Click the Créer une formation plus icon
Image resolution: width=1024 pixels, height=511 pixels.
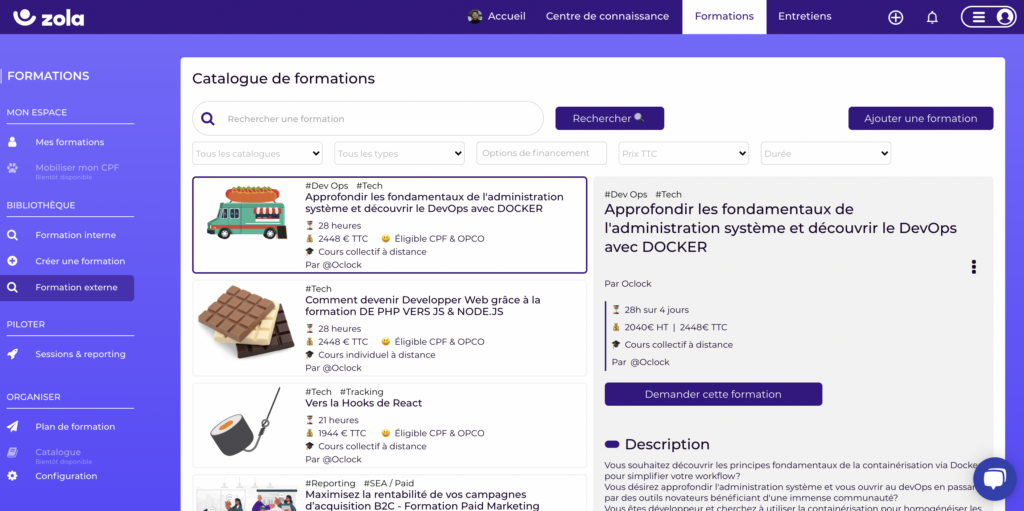click(x=12, y=261)
